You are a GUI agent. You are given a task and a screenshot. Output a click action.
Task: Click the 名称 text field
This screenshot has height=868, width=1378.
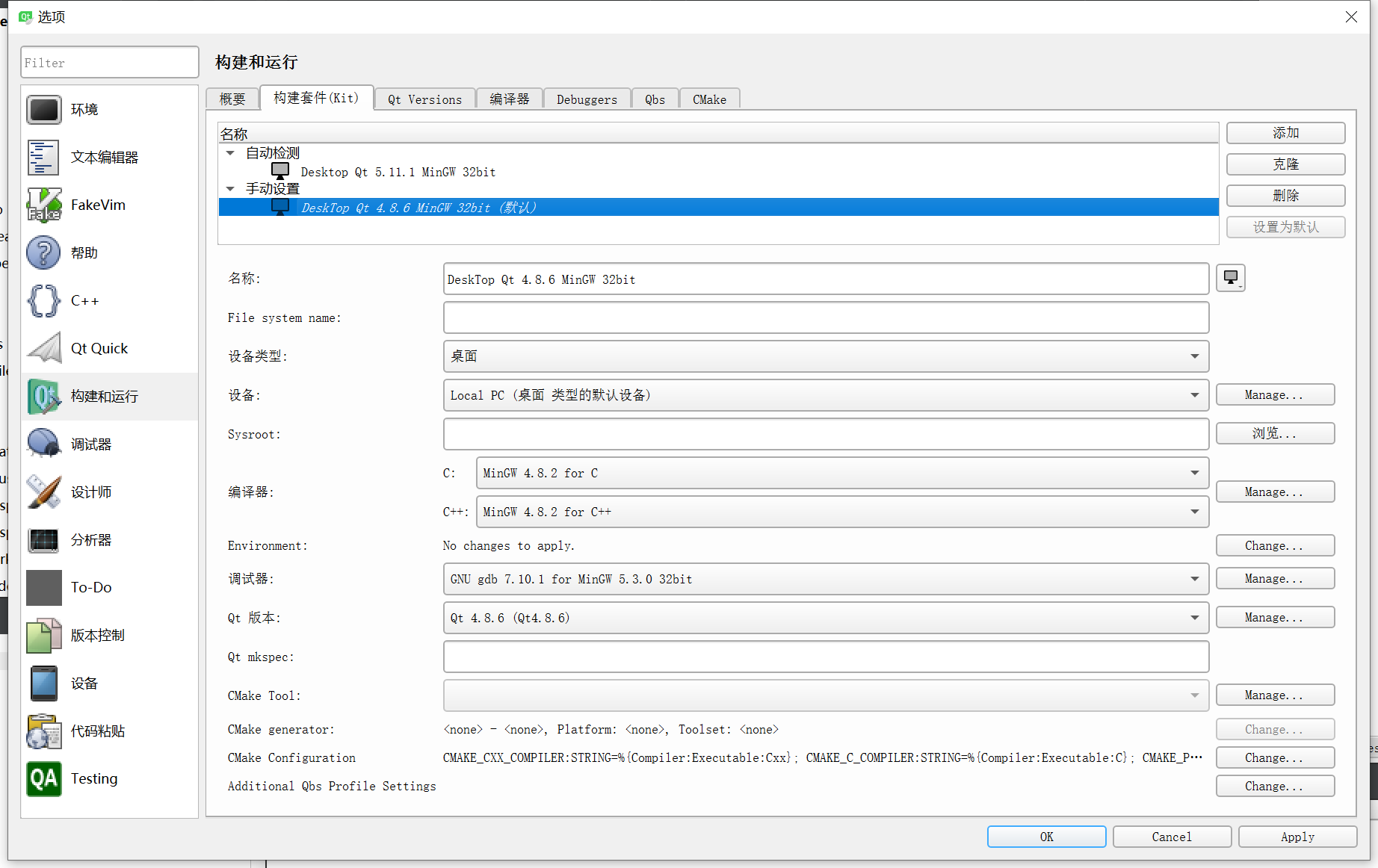point(826,279)
